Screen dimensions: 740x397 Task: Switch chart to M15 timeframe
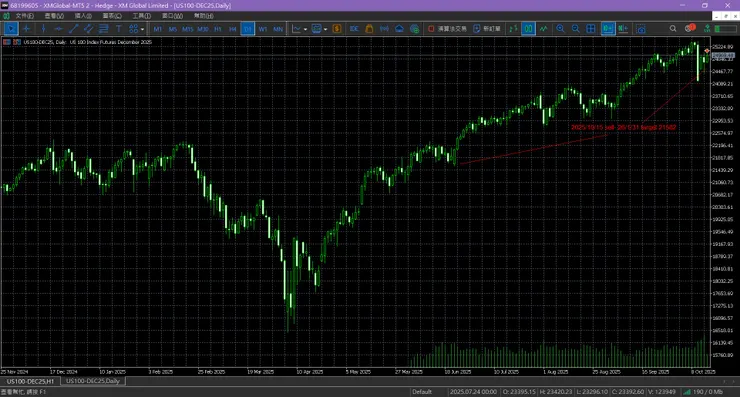(x=188, y=29)
